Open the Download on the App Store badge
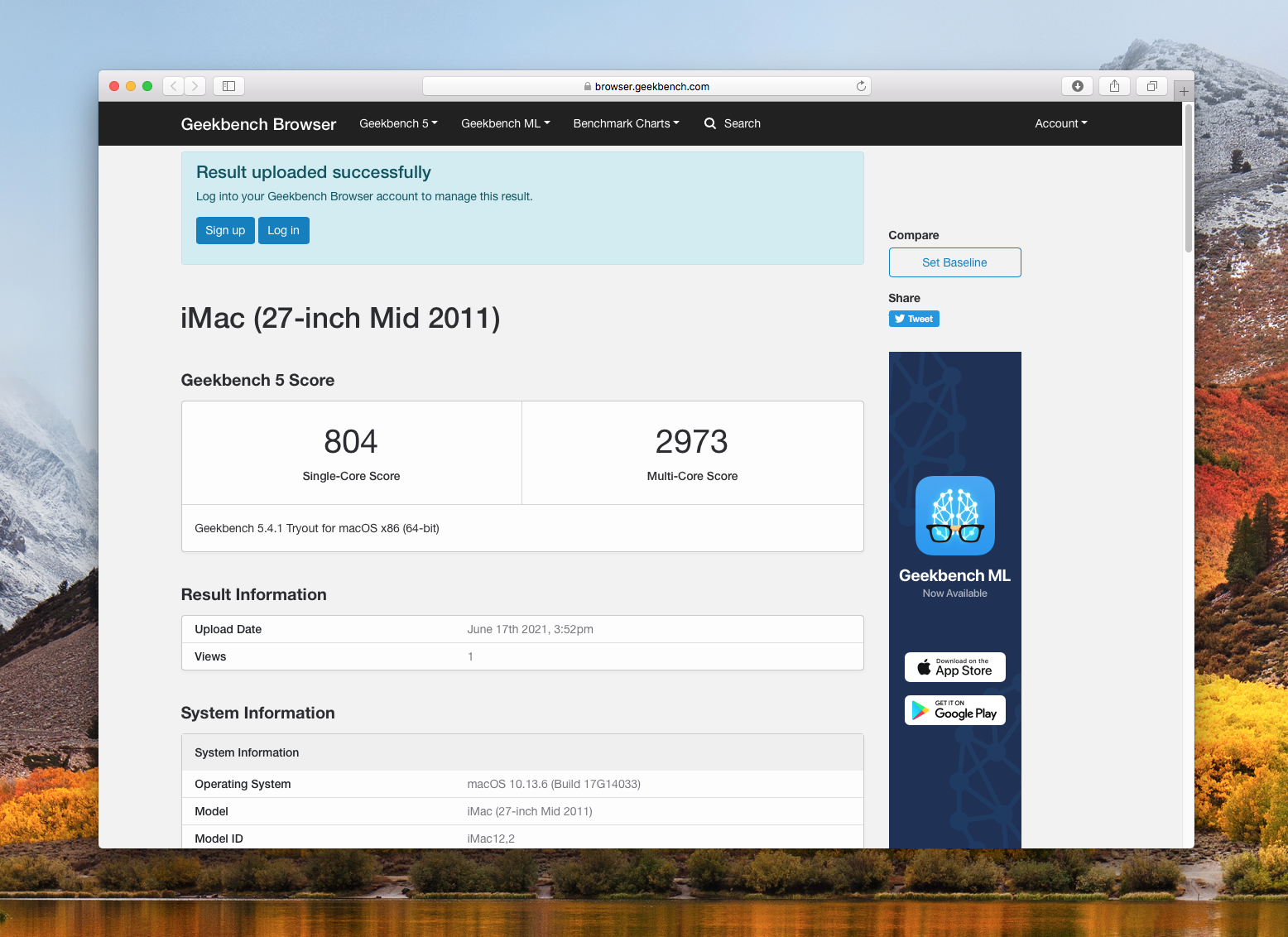The width and height of the screenshot is (1288, 937). (x=955, y=667)
